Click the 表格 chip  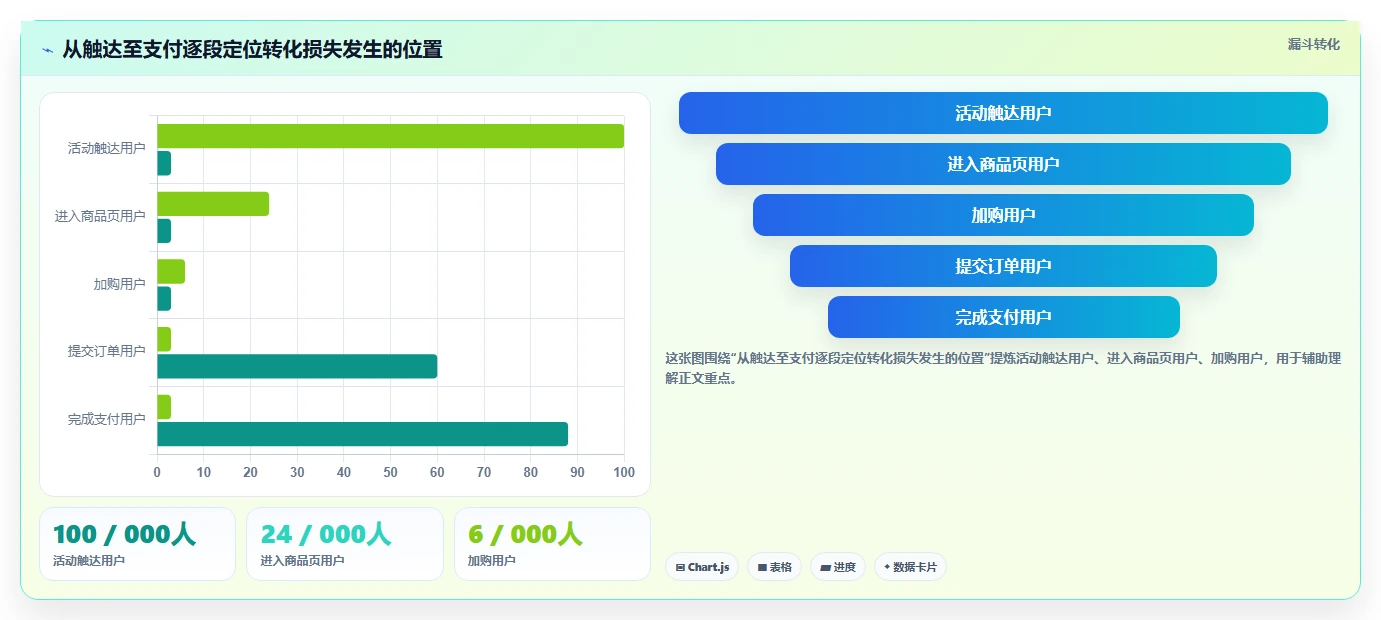tap(774, 567)
